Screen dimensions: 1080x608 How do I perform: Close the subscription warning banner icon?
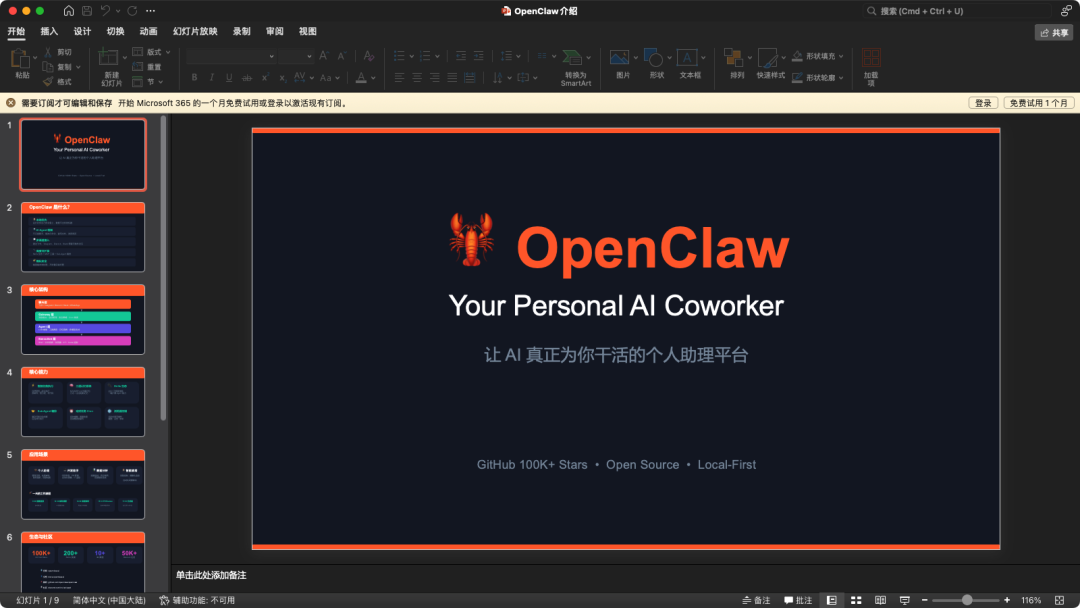(x=11, y=103)
